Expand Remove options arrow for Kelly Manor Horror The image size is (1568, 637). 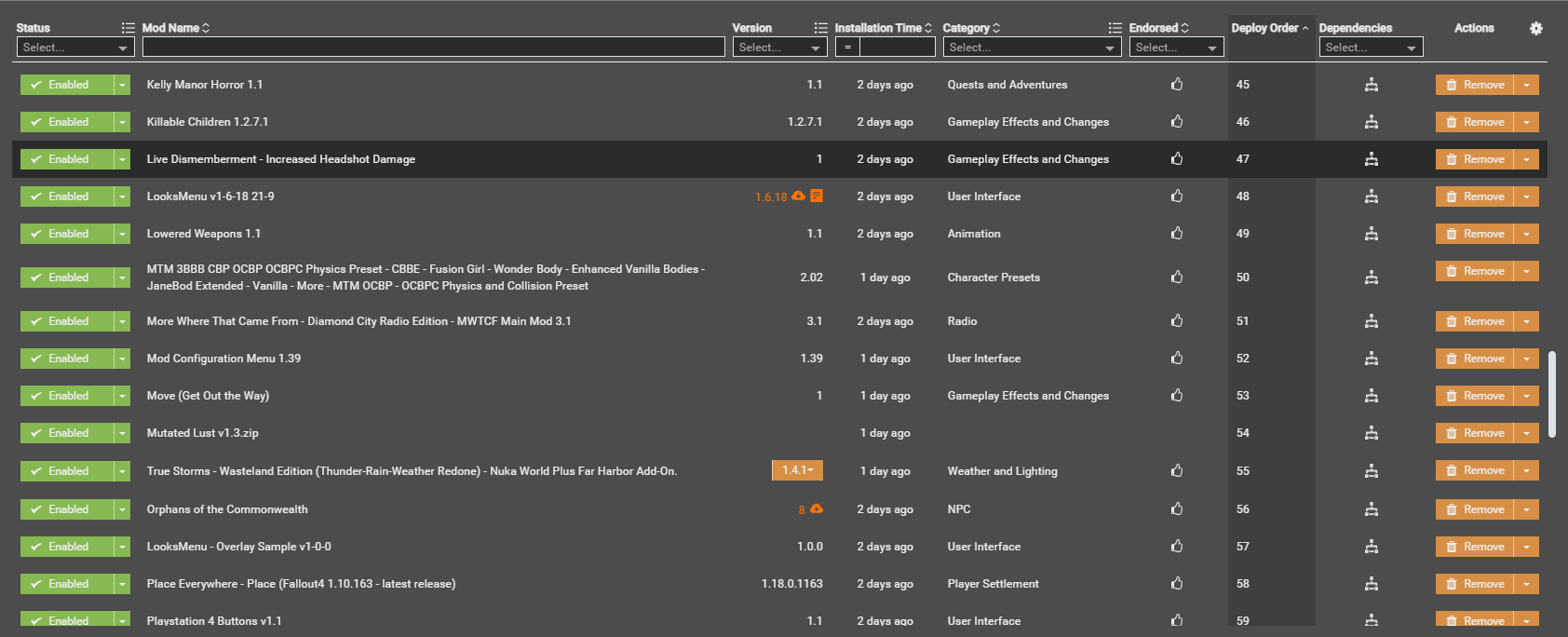click(x=1526, y=85)
